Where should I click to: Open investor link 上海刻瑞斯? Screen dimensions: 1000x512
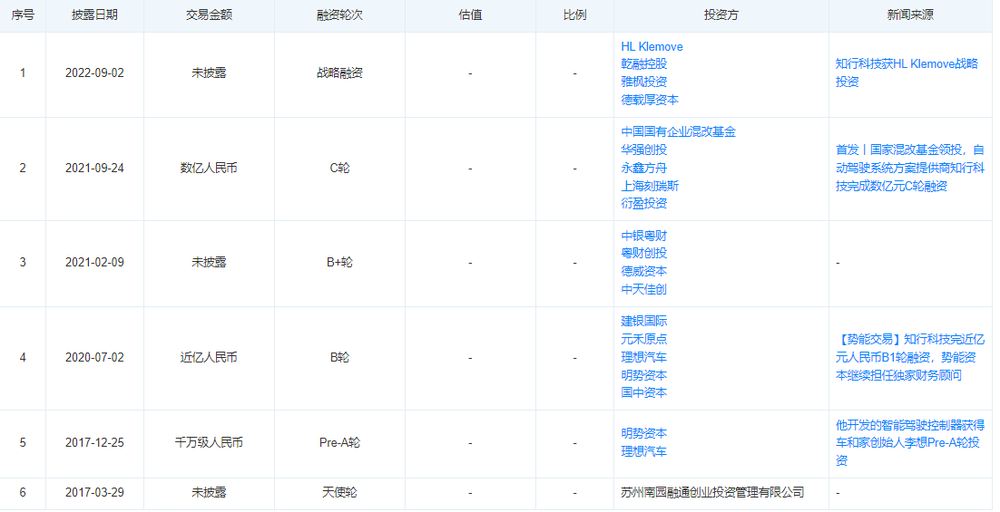point(650,186)
